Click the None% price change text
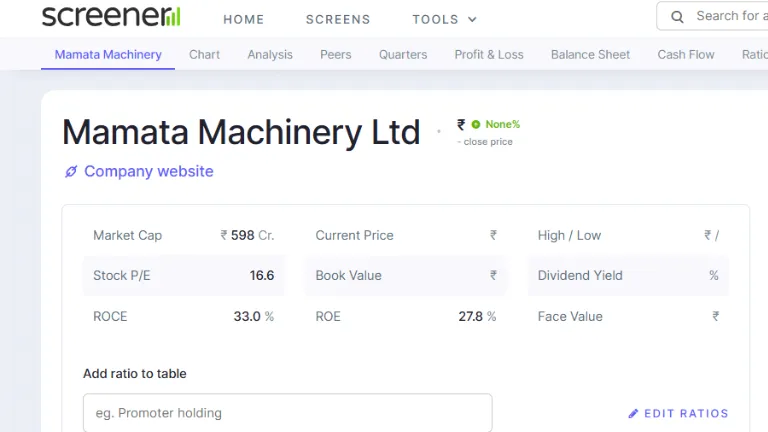This screenshot has width=768, height=432. pos(503,124)
